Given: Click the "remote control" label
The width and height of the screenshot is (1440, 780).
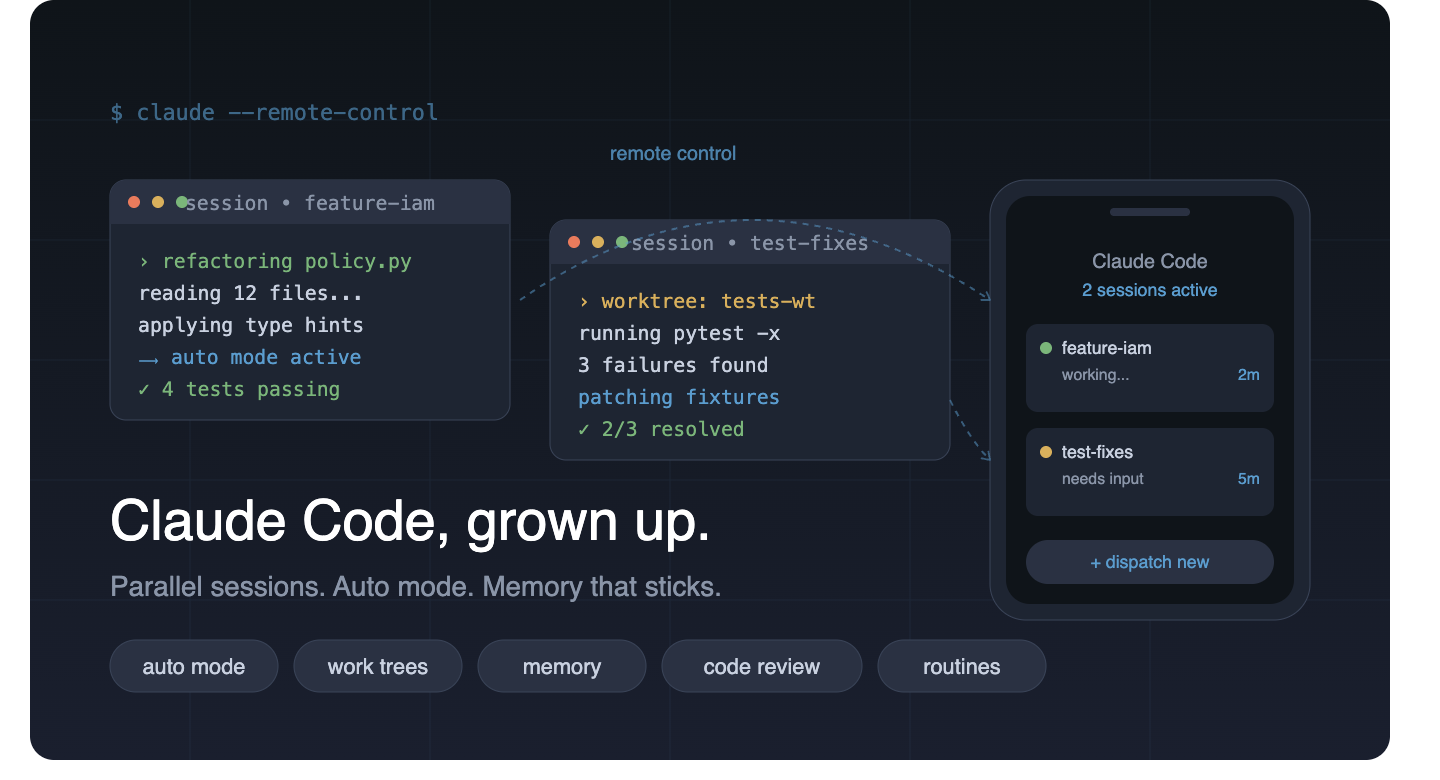Looking at the screenshot, I should pyautogui.click(x=673, y=153).
